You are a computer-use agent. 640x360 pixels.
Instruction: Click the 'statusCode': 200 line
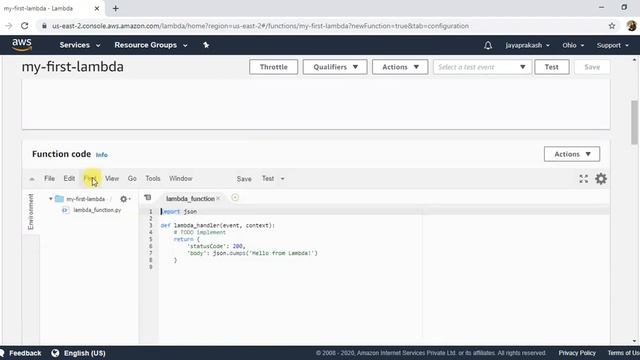[216, 246]
